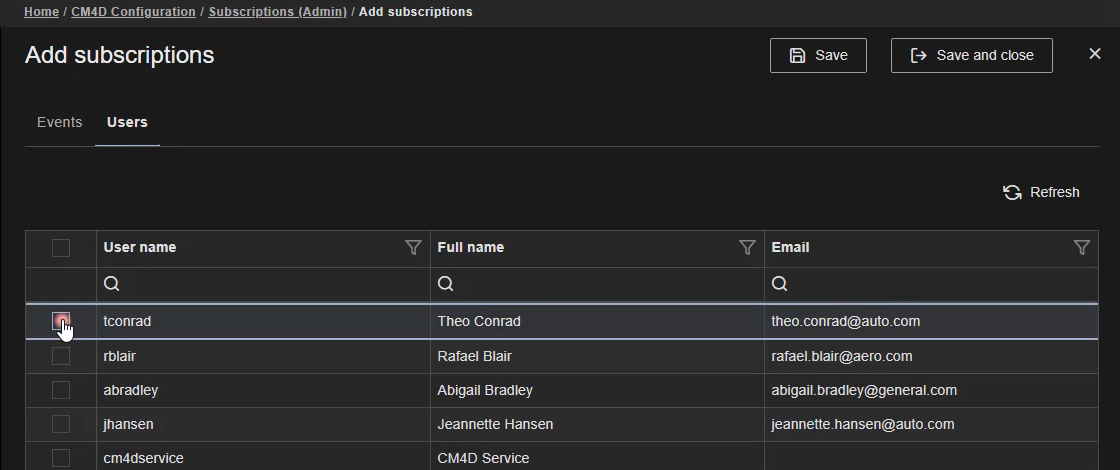
Task: Navigate to Subscriptions (Admin) breadcrumb
Action: (277, 12)
